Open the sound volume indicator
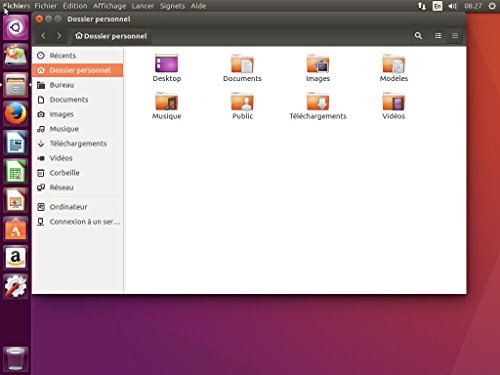This screenshot has width=500, height=375. 453,6
